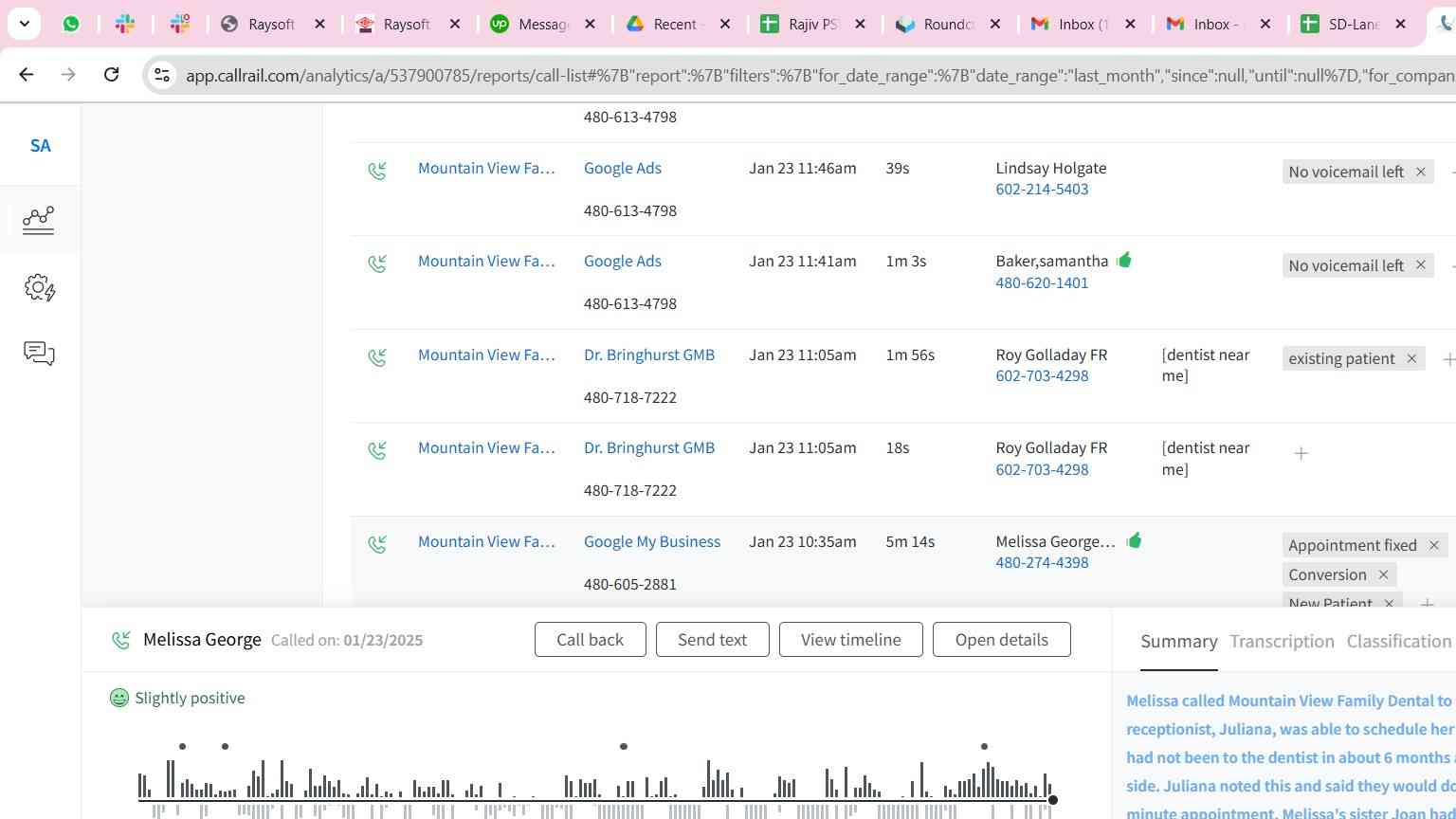Open phone number 602-214-5403 link
The height and width of the screenshot is (819, 1456).
click(x=1042, y=189)
